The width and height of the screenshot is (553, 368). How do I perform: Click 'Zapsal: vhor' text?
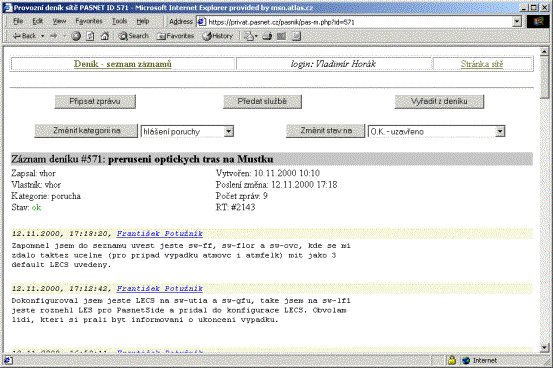(34, 173)
